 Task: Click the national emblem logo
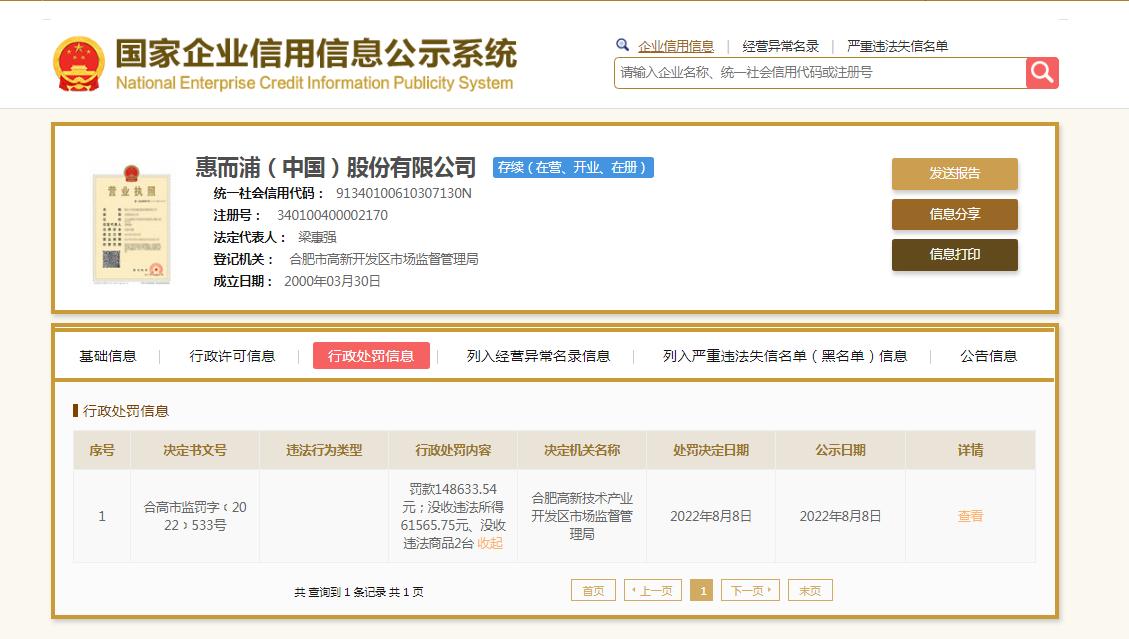point(79,65)
